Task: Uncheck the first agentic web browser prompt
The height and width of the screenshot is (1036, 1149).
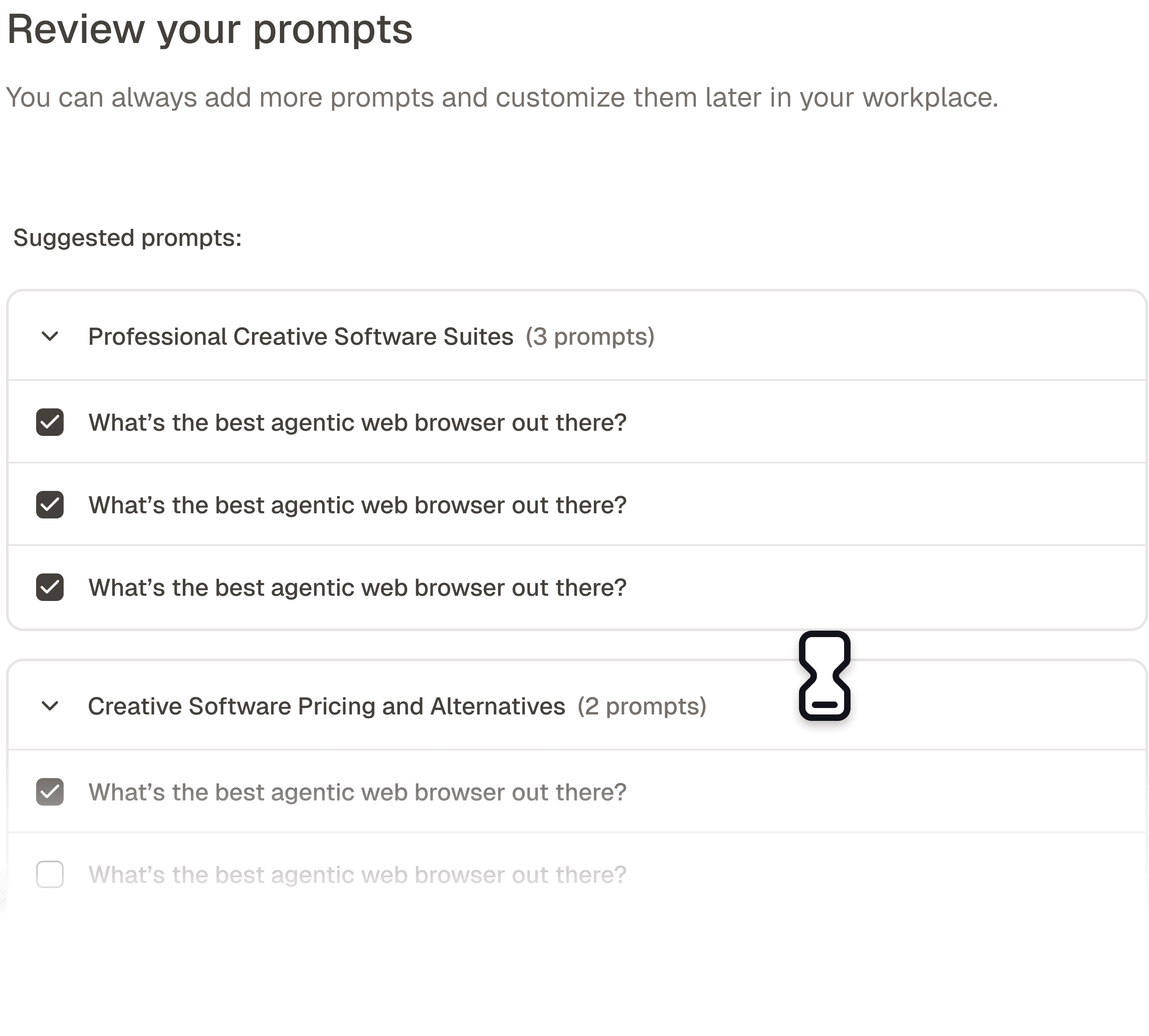Action: tap(49, 423)
